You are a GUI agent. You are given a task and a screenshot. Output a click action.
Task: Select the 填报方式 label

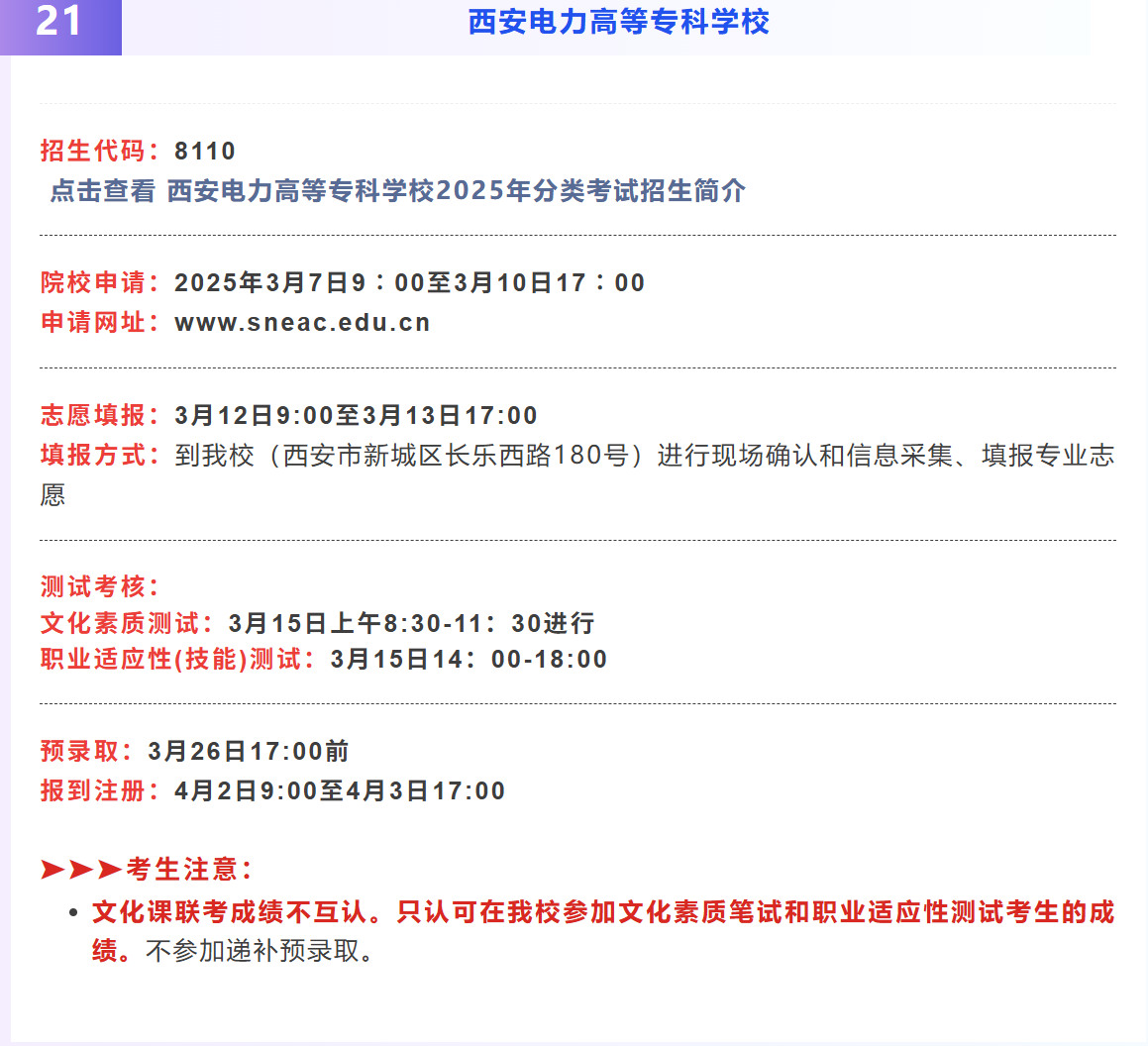(x=93, y=455)
